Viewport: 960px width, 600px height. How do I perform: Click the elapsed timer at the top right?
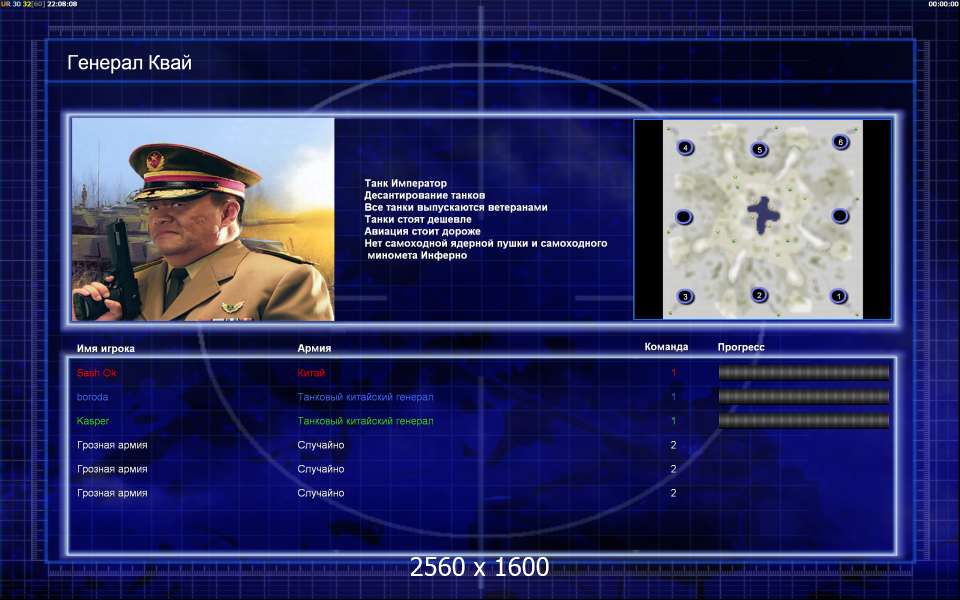(943, 4)
